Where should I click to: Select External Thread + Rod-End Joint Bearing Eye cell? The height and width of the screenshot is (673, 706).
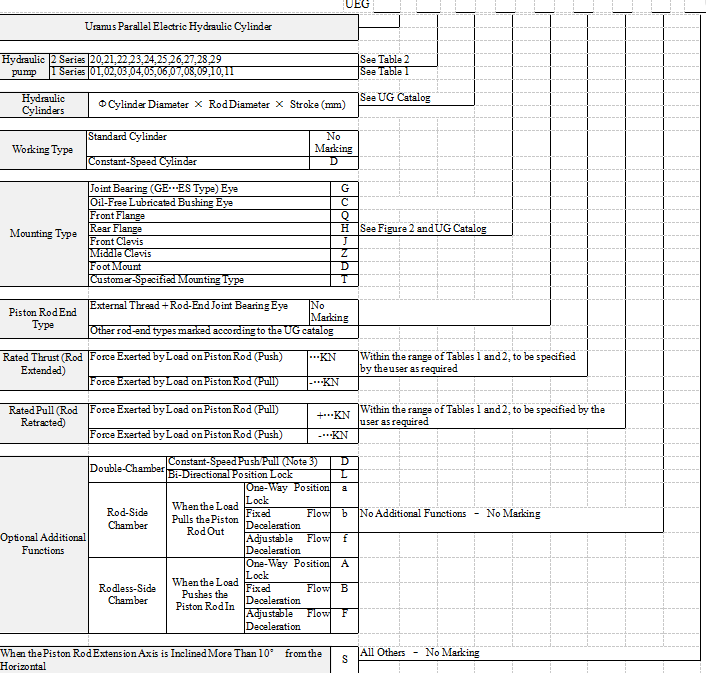click(x=189, y=306)
